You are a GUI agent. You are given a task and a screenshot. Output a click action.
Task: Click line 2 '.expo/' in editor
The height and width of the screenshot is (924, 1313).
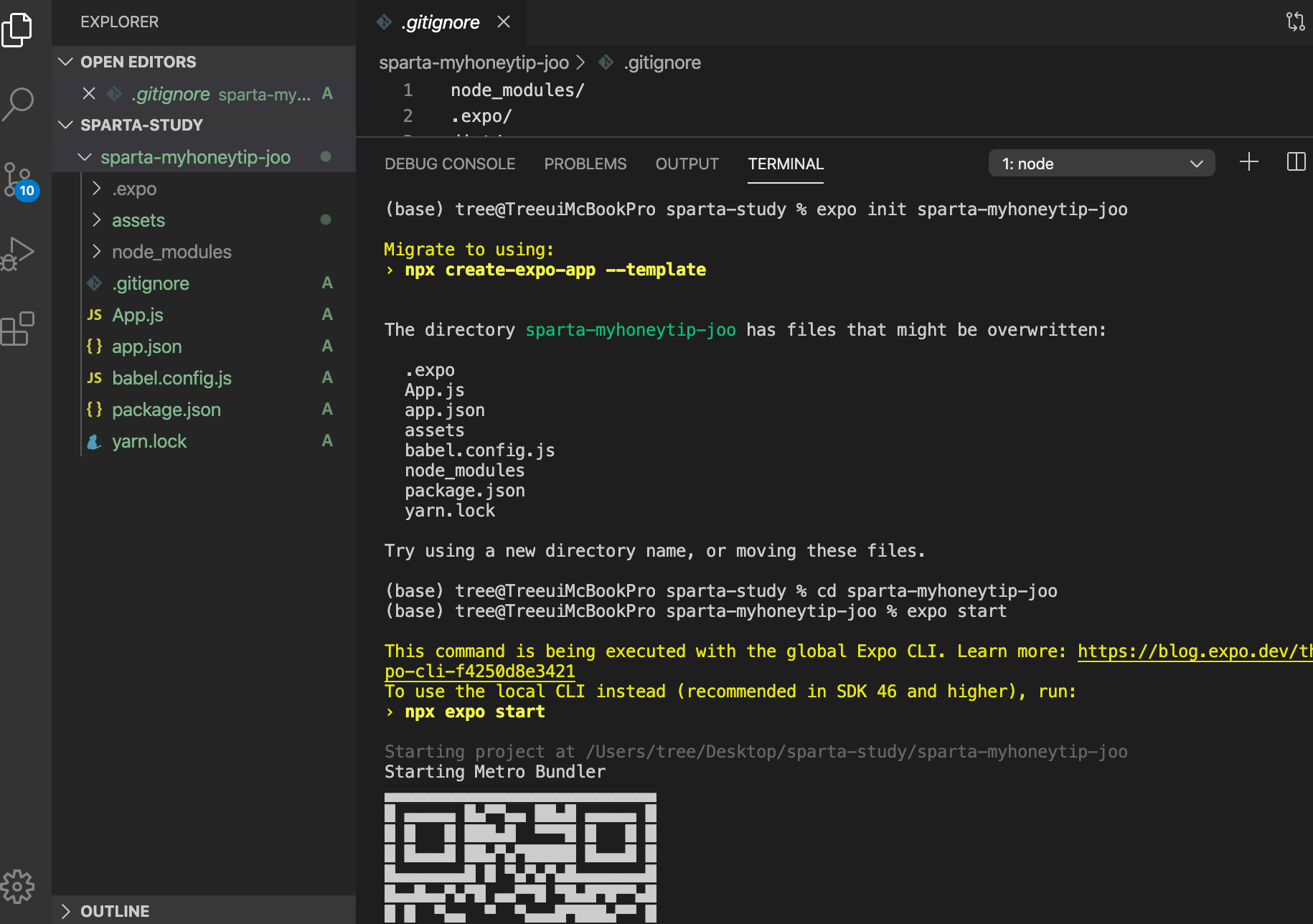tap(481, 116)
